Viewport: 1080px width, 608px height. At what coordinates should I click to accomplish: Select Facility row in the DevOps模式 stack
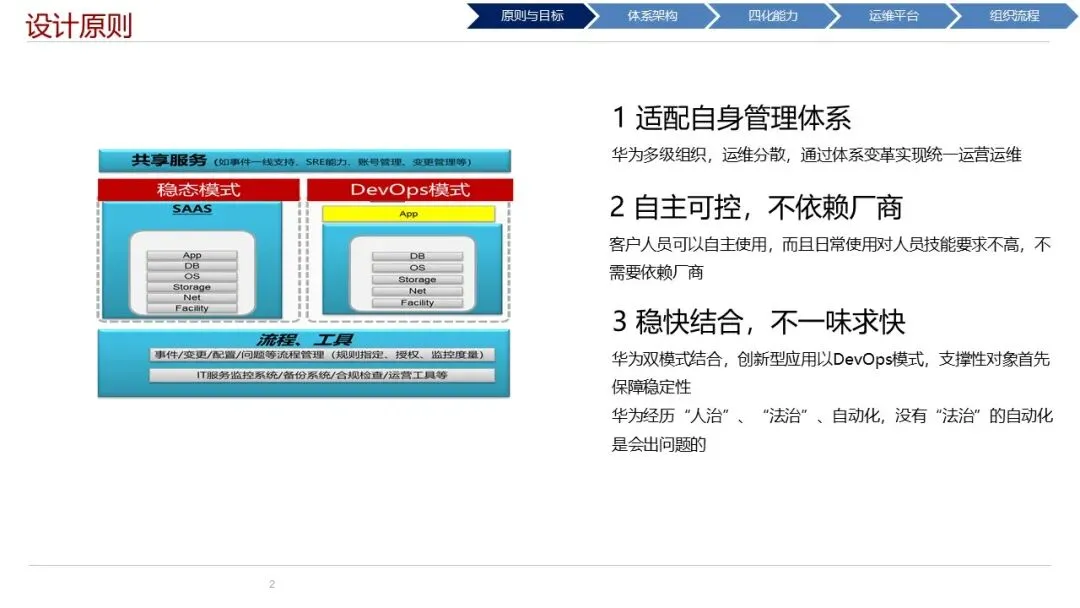pyautogui.click(x=417, y=302)
